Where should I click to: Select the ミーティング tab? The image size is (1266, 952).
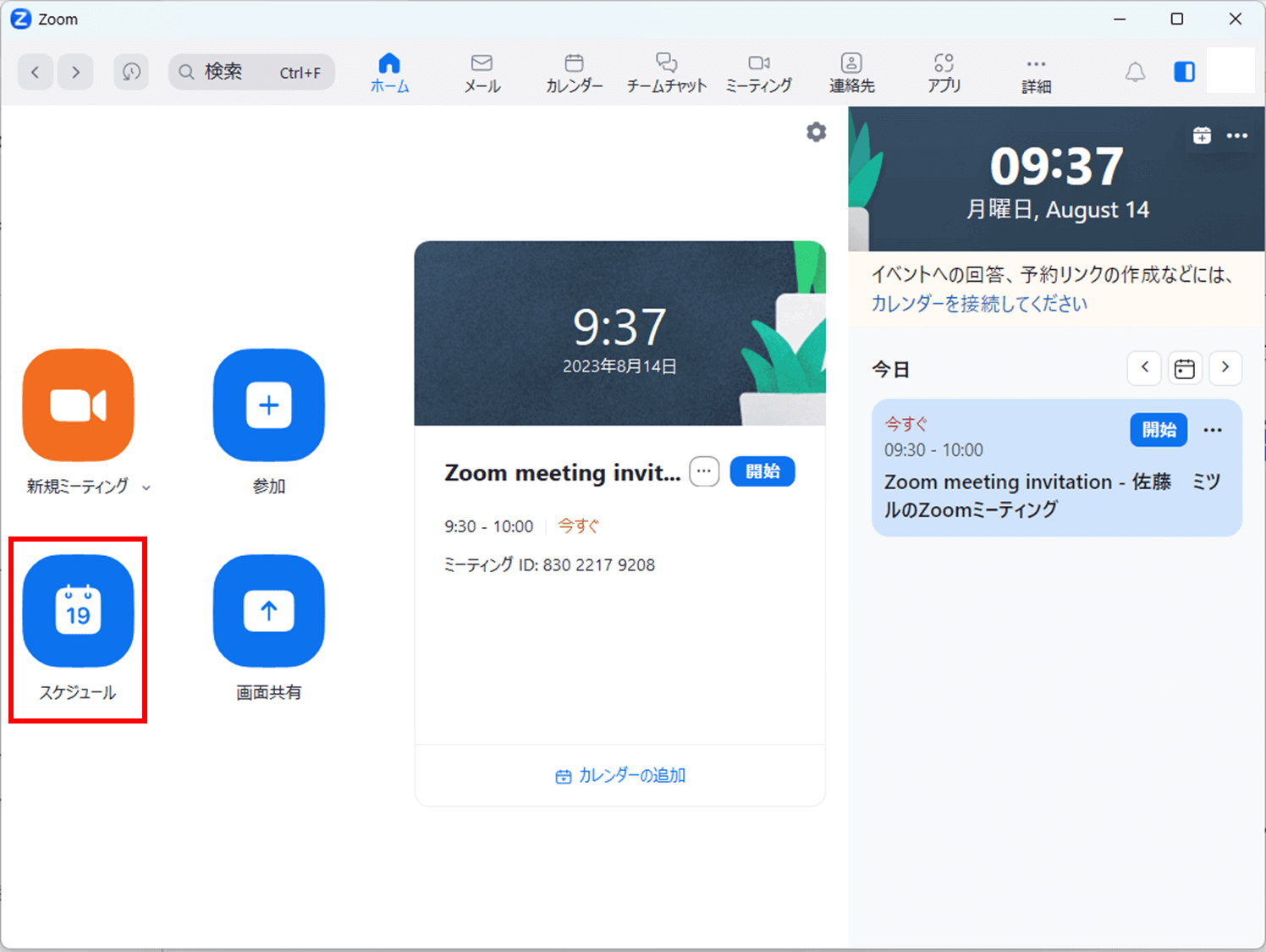click(759, 73)
